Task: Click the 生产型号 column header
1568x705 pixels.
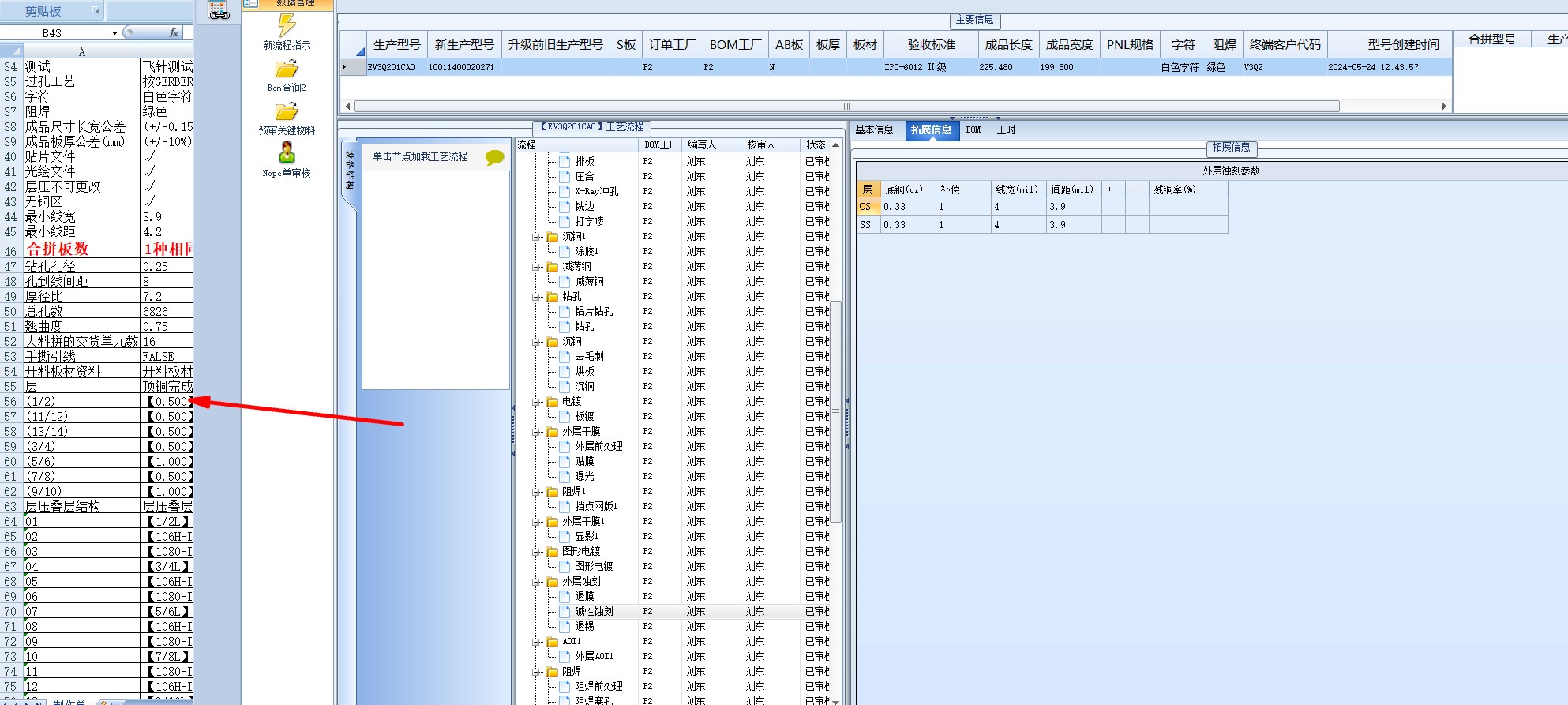Action: (x=397, y=45)
